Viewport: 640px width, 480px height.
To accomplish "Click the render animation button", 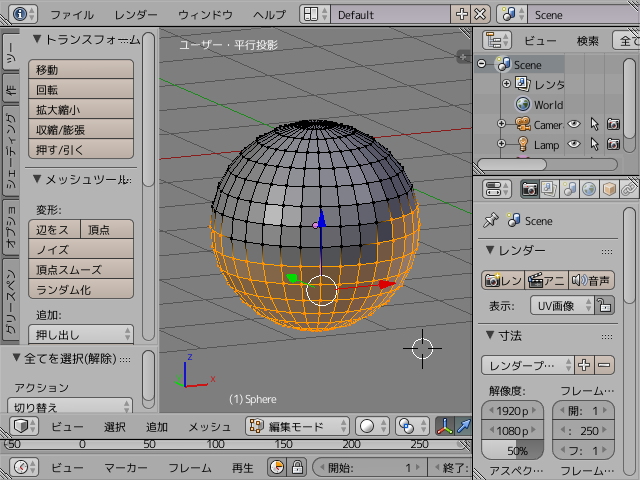I will tap(547, 280).
